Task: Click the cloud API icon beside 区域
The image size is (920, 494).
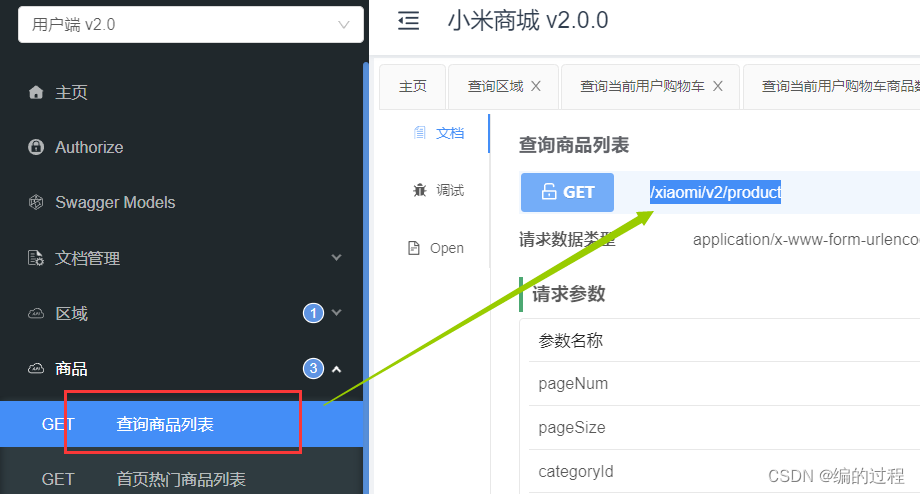Action: pyautogui.click(x=36, y=313)
